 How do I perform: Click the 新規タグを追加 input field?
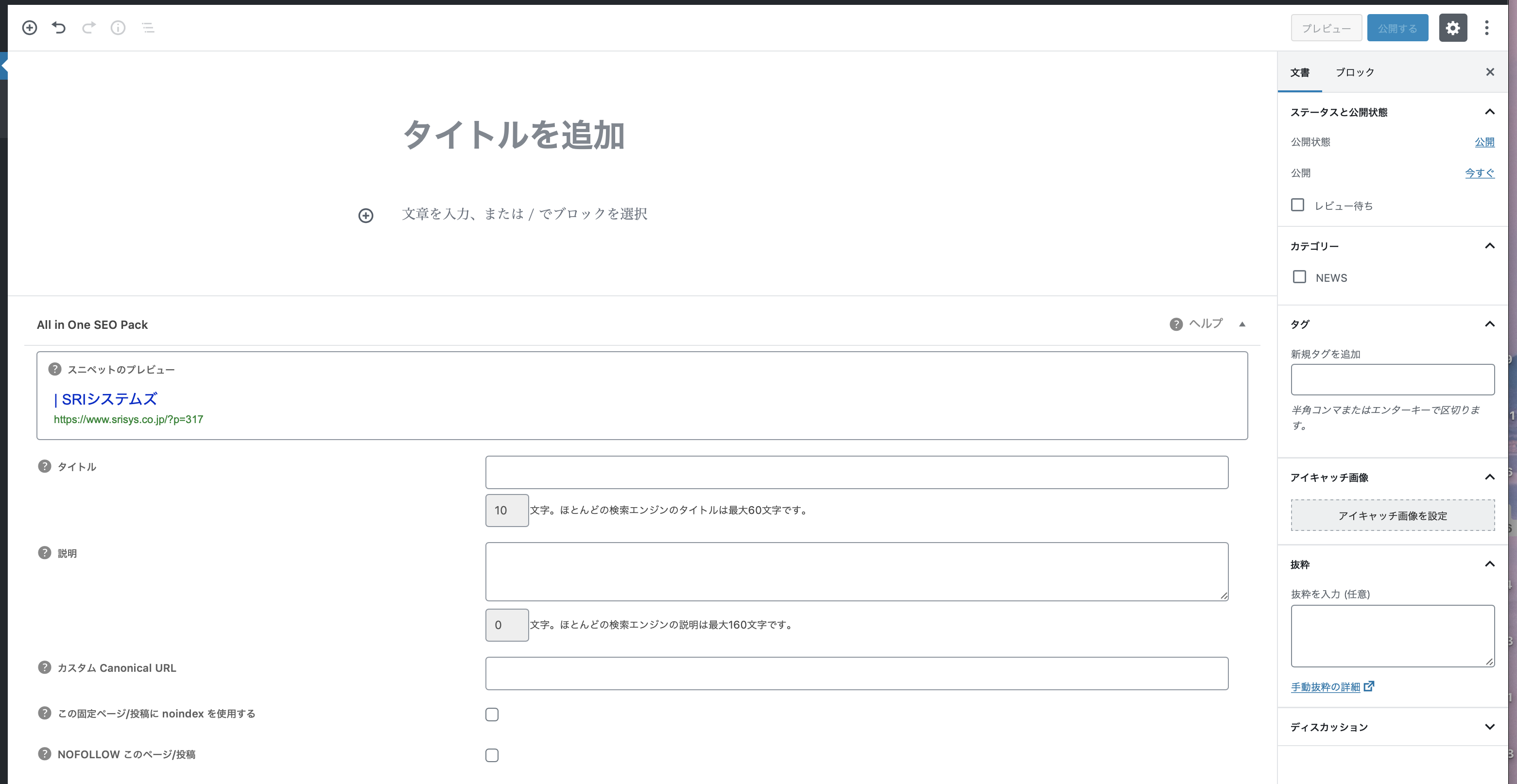click(1392, 380)
